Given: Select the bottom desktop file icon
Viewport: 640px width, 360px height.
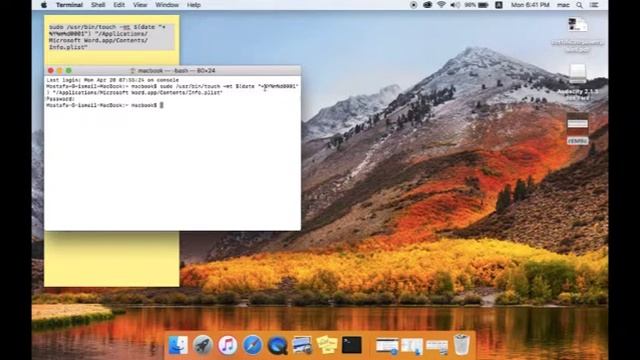Looking at the screenshot, I should click(578, 124).
